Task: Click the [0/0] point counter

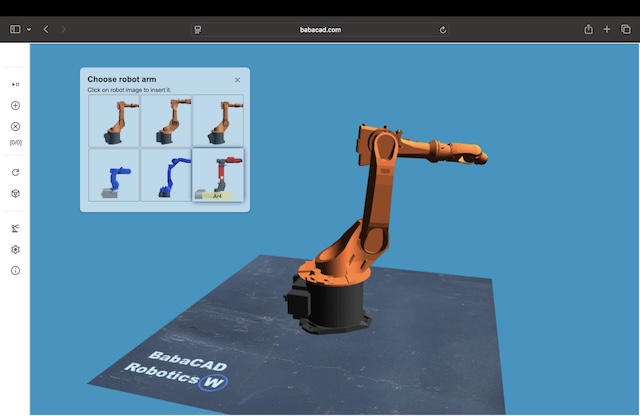Action: [16, 142]
